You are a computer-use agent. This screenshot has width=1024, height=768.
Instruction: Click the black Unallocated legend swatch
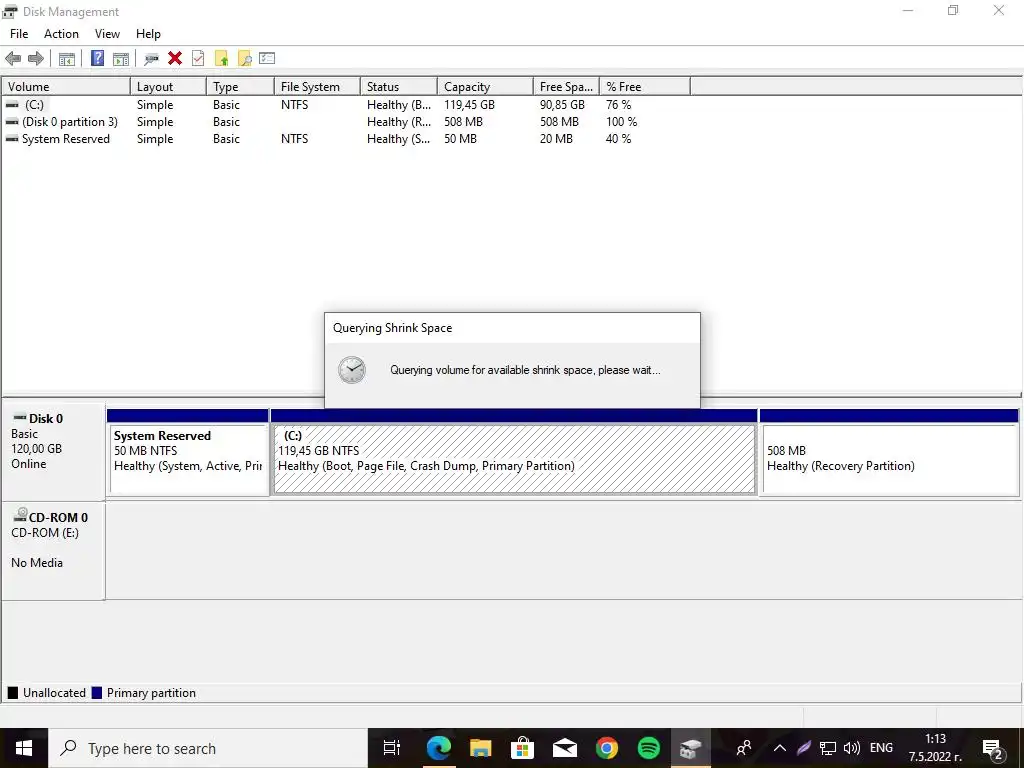(13, 693)
